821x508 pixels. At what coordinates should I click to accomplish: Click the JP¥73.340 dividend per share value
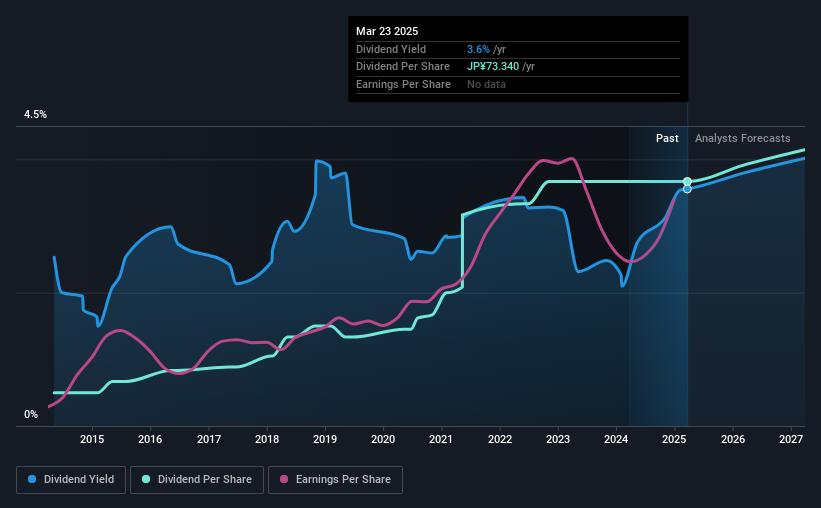pos(493,67)
